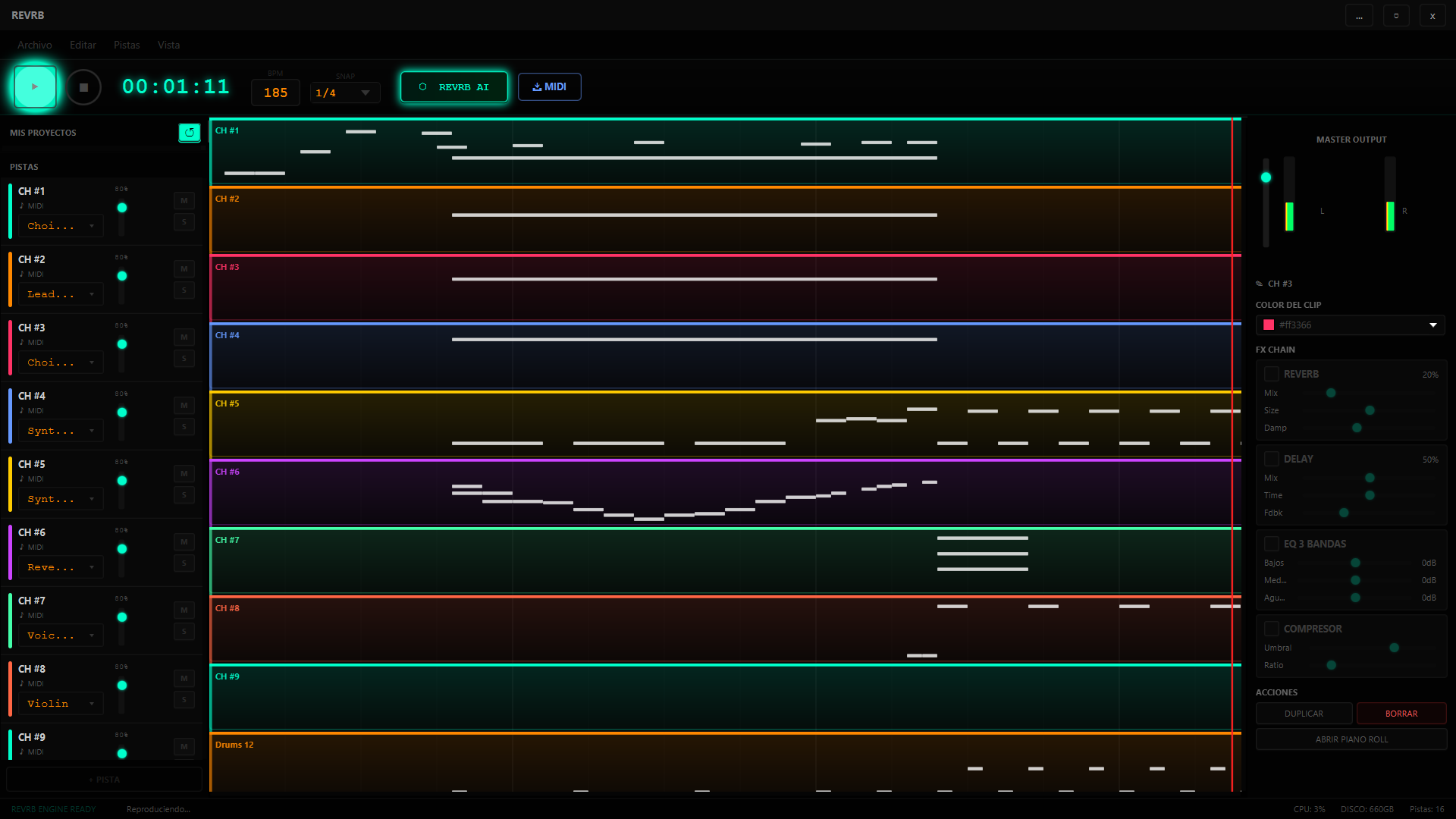The height and width of the screenshot is (819, 1456).
Task: Mute track CH #8
Action: 184,679
